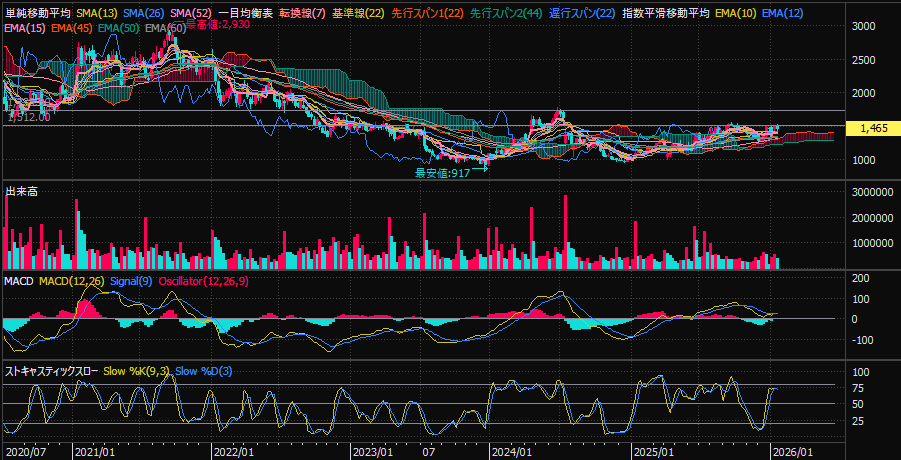
Task: Select the Slow %D(3) stochastic label
Action: point(203,372)
